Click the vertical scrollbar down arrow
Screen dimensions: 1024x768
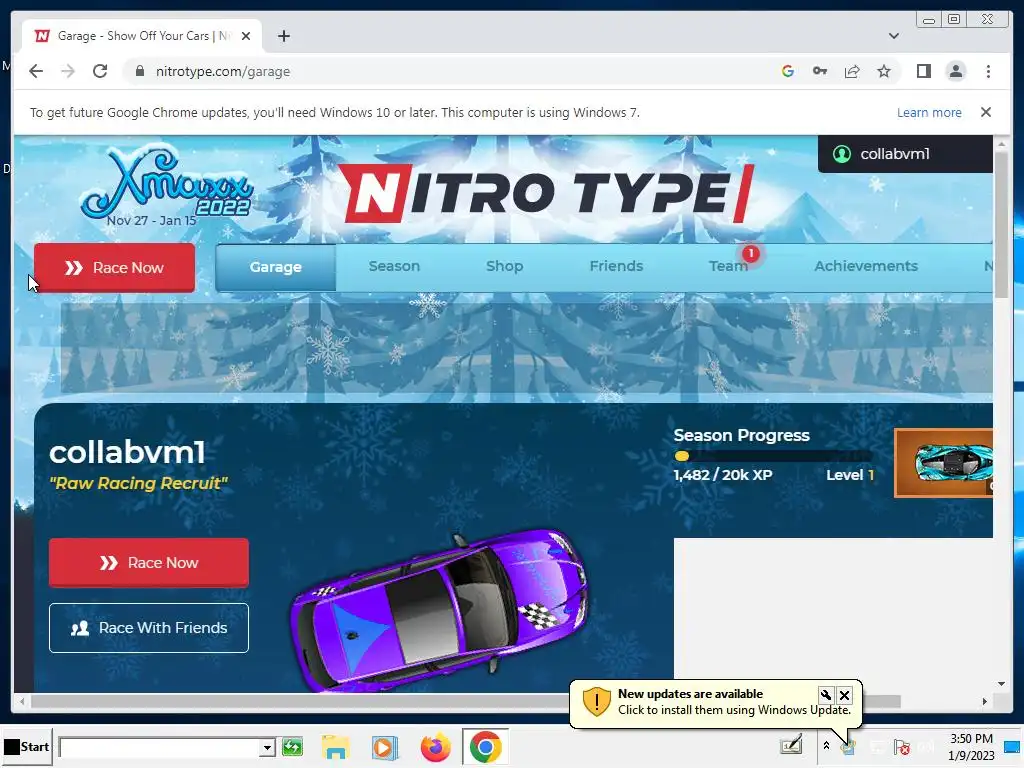1001,684
